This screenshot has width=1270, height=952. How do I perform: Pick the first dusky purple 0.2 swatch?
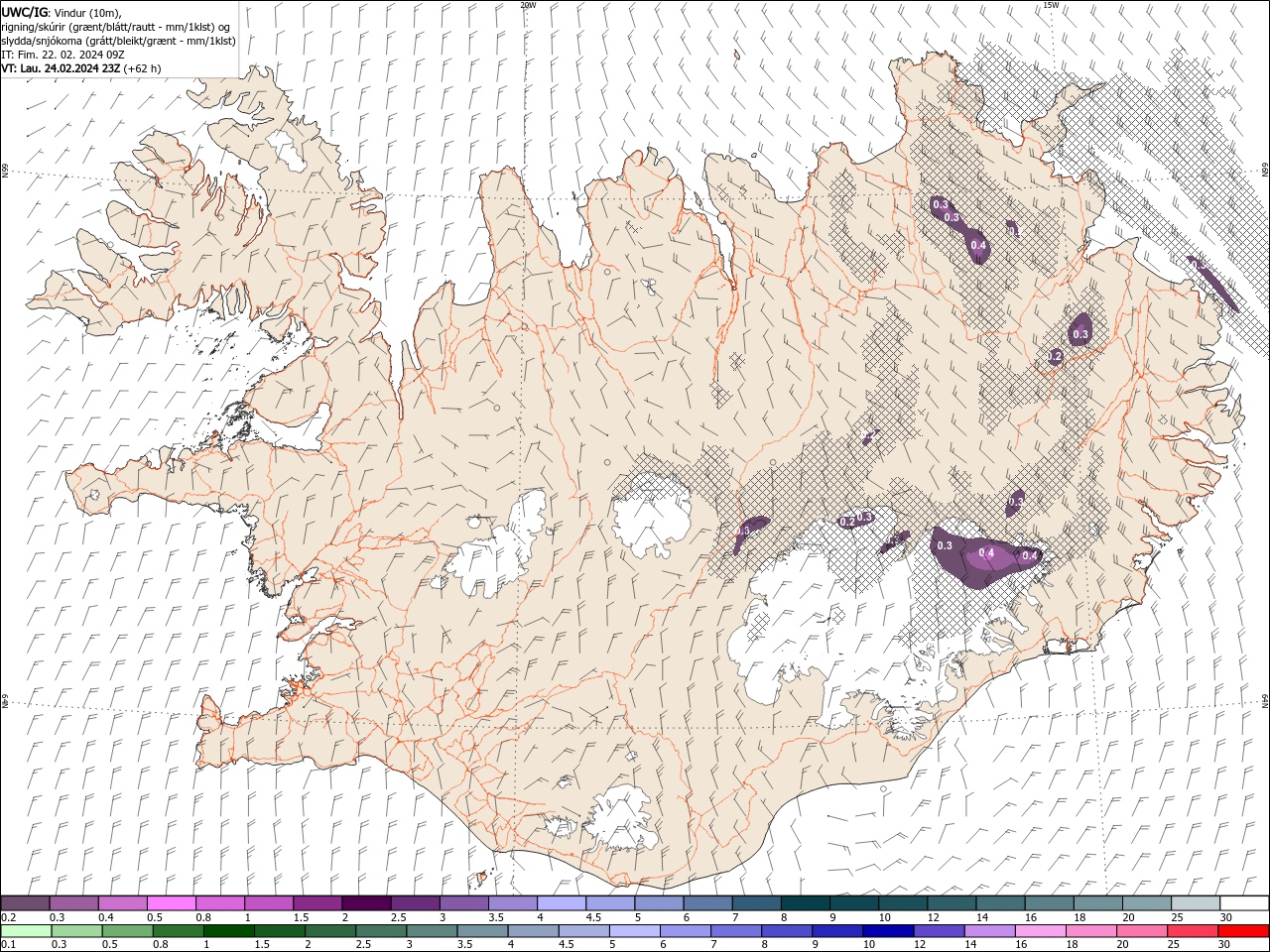[26, 903]
